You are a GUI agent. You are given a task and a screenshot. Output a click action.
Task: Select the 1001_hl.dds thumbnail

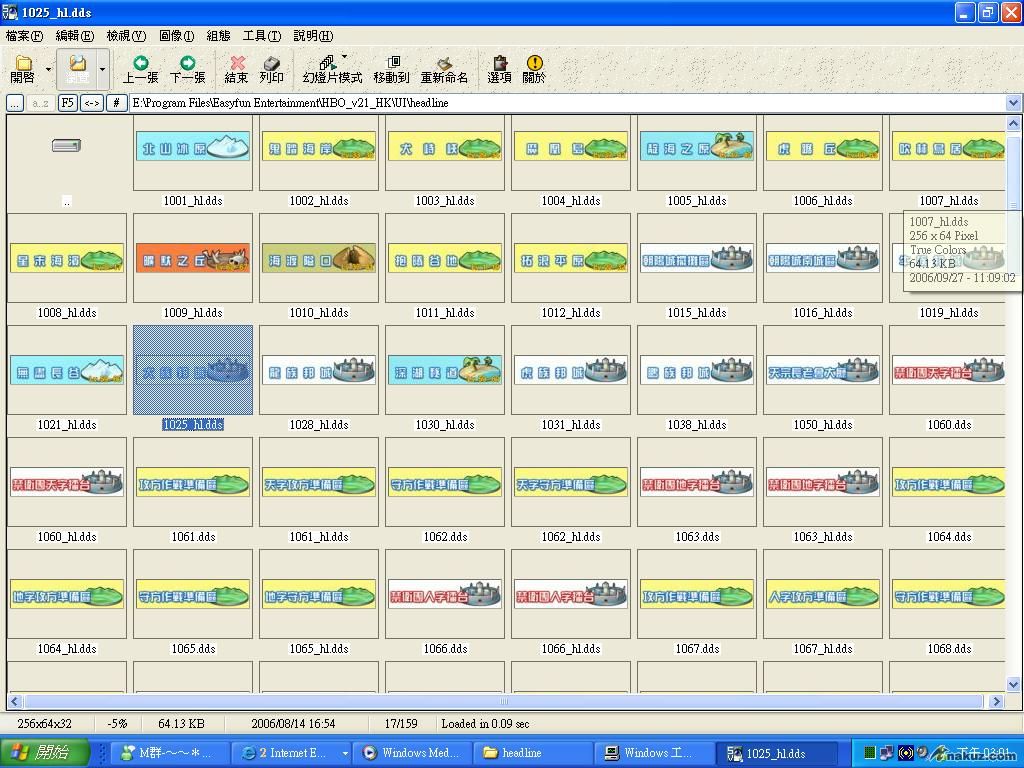click(193, 146)
